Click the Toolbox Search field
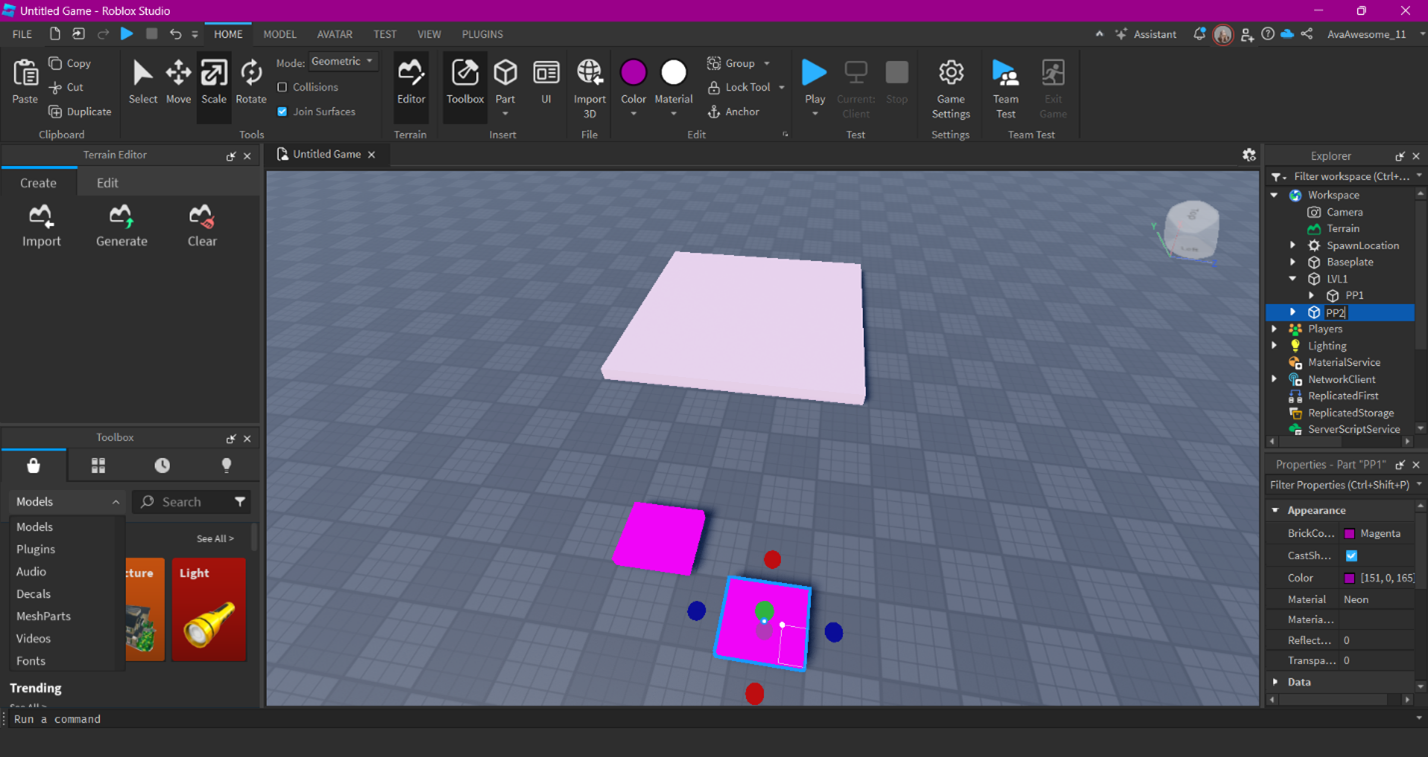This screenshot has height=757, width=1428. [183, 502]
